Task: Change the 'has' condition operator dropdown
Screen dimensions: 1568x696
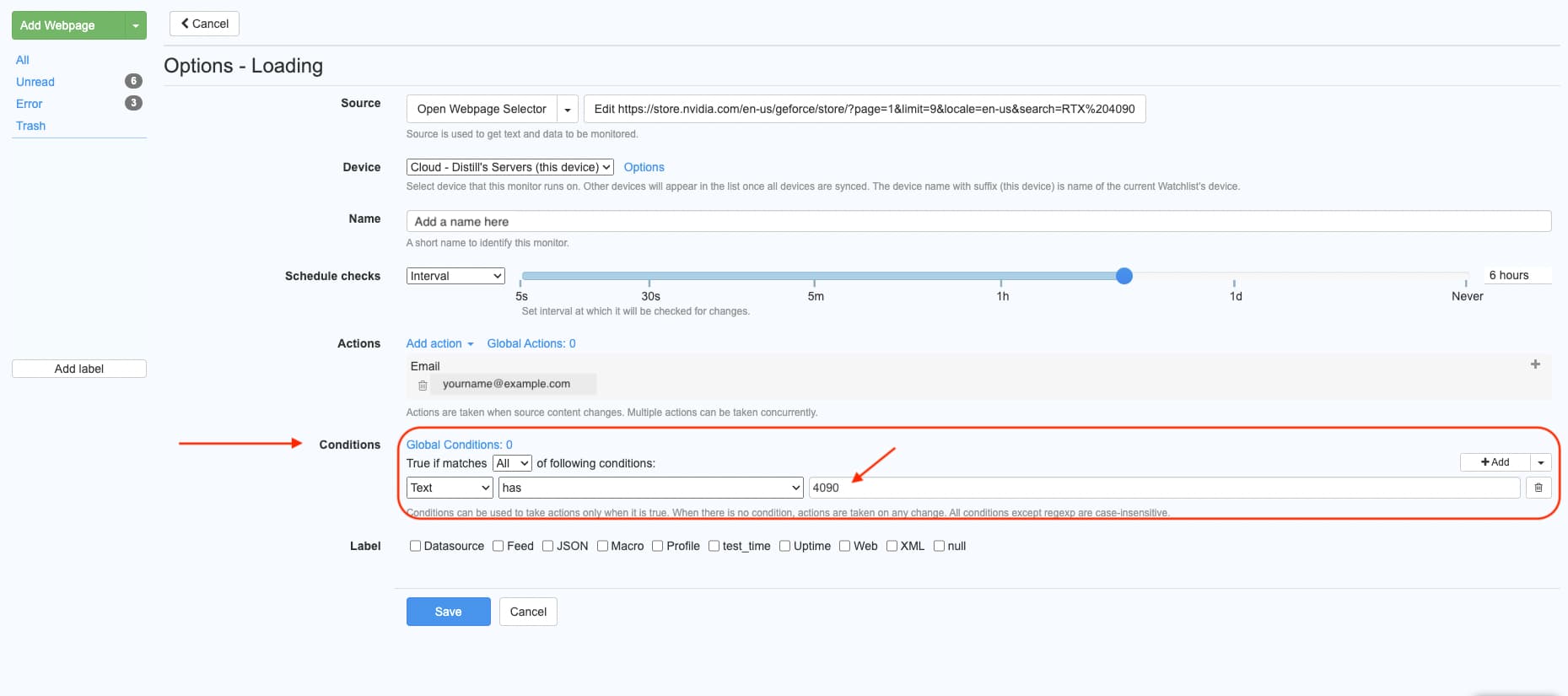Action: [x=650, y=488]
